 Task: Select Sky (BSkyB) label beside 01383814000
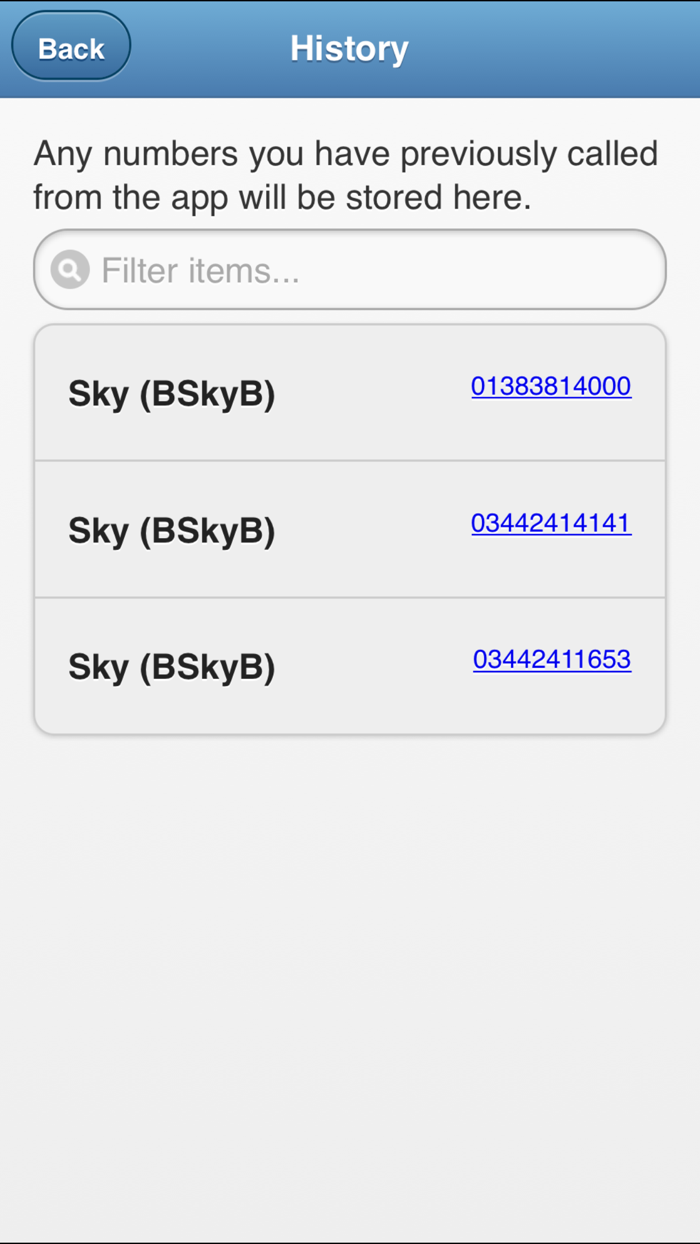click(171, 394)
